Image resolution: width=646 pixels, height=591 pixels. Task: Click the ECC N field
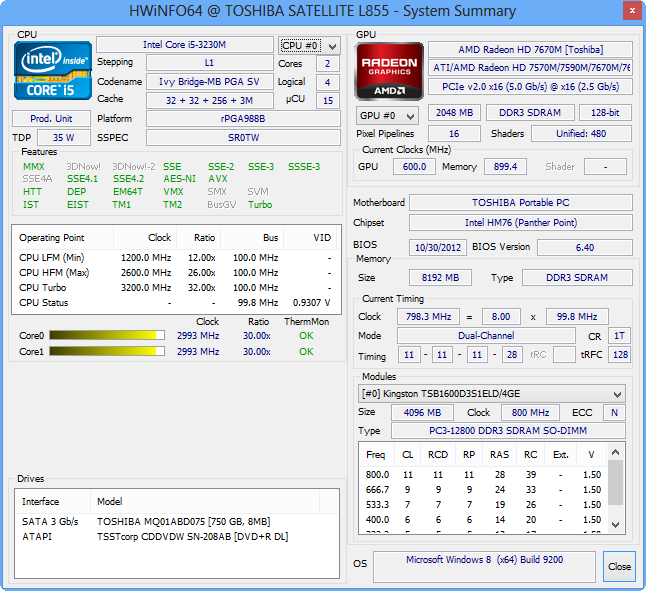[x=614, y=412]
